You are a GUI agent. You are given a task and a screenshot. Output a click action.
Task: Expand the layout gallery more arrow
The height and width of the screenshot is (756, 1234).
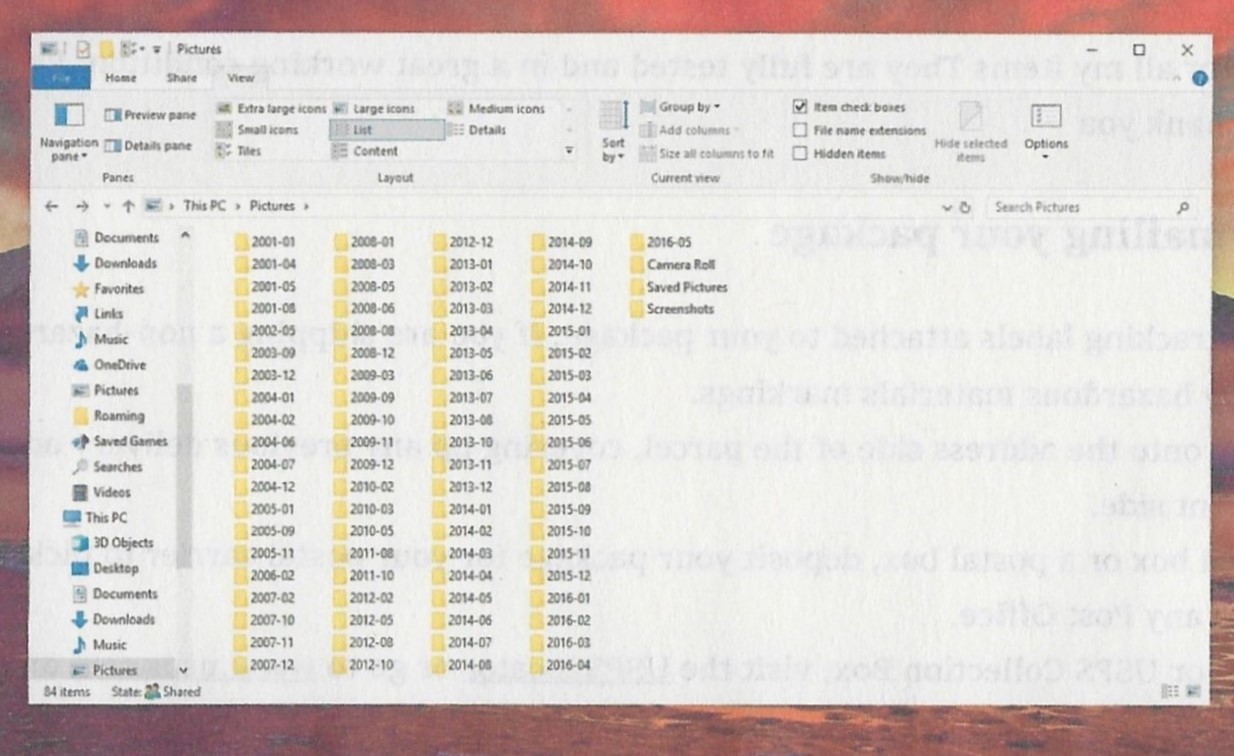[569, 151]
